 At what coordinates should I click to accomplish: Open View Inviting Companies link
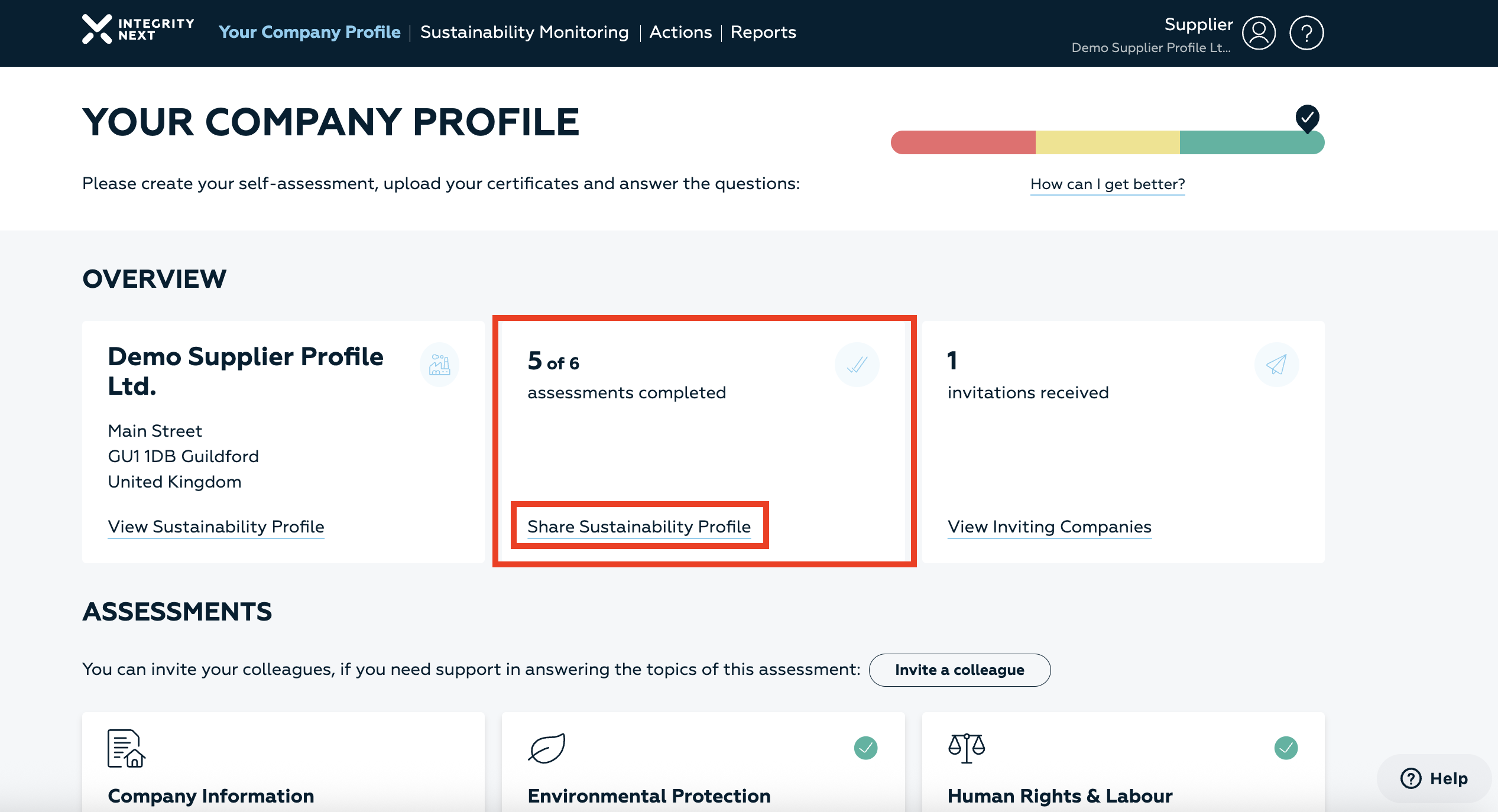click(x=1049, y=527)
